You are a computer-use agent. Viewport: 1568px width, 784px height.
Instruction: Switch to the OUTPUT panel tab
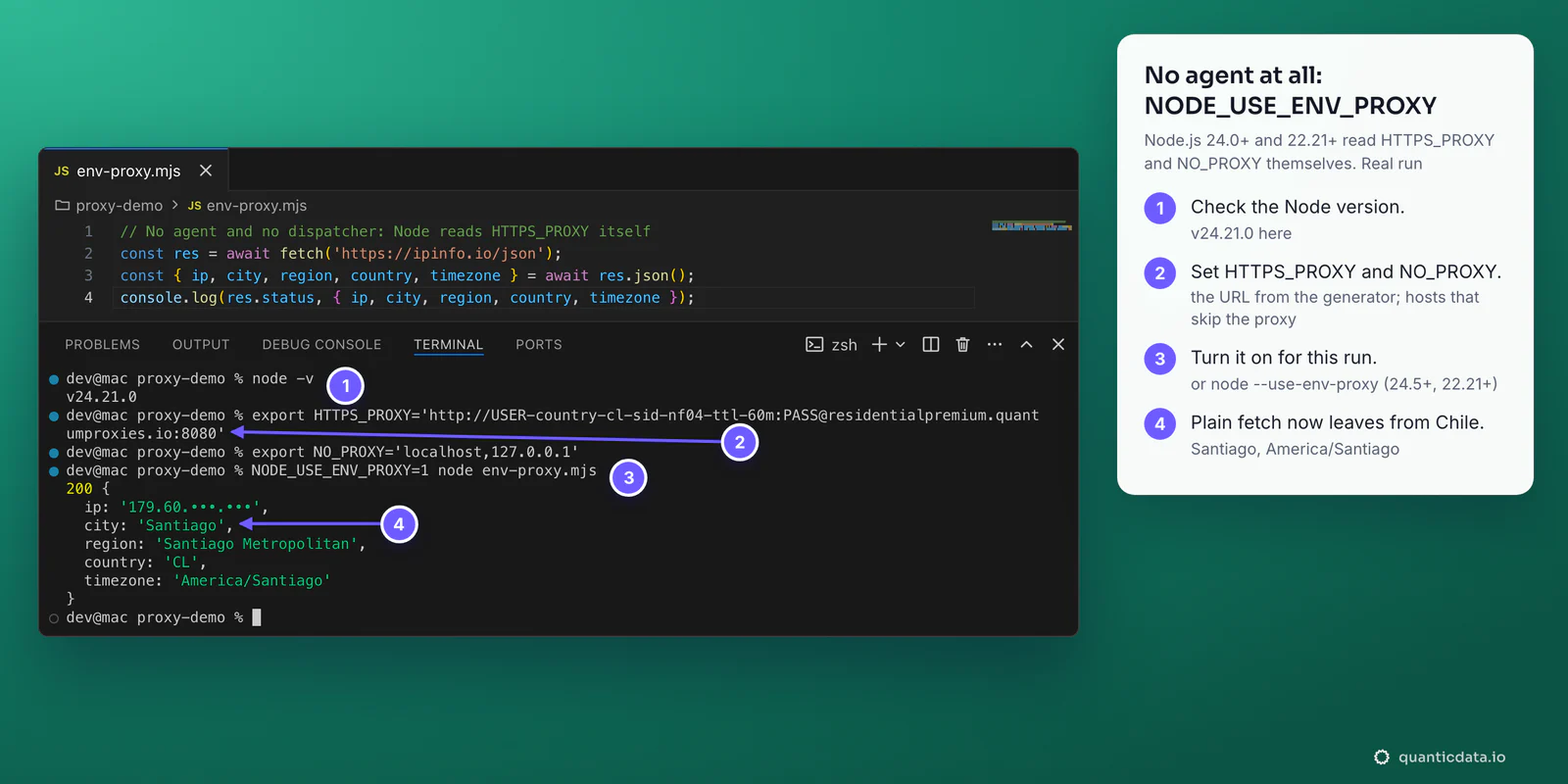(201, 345)
